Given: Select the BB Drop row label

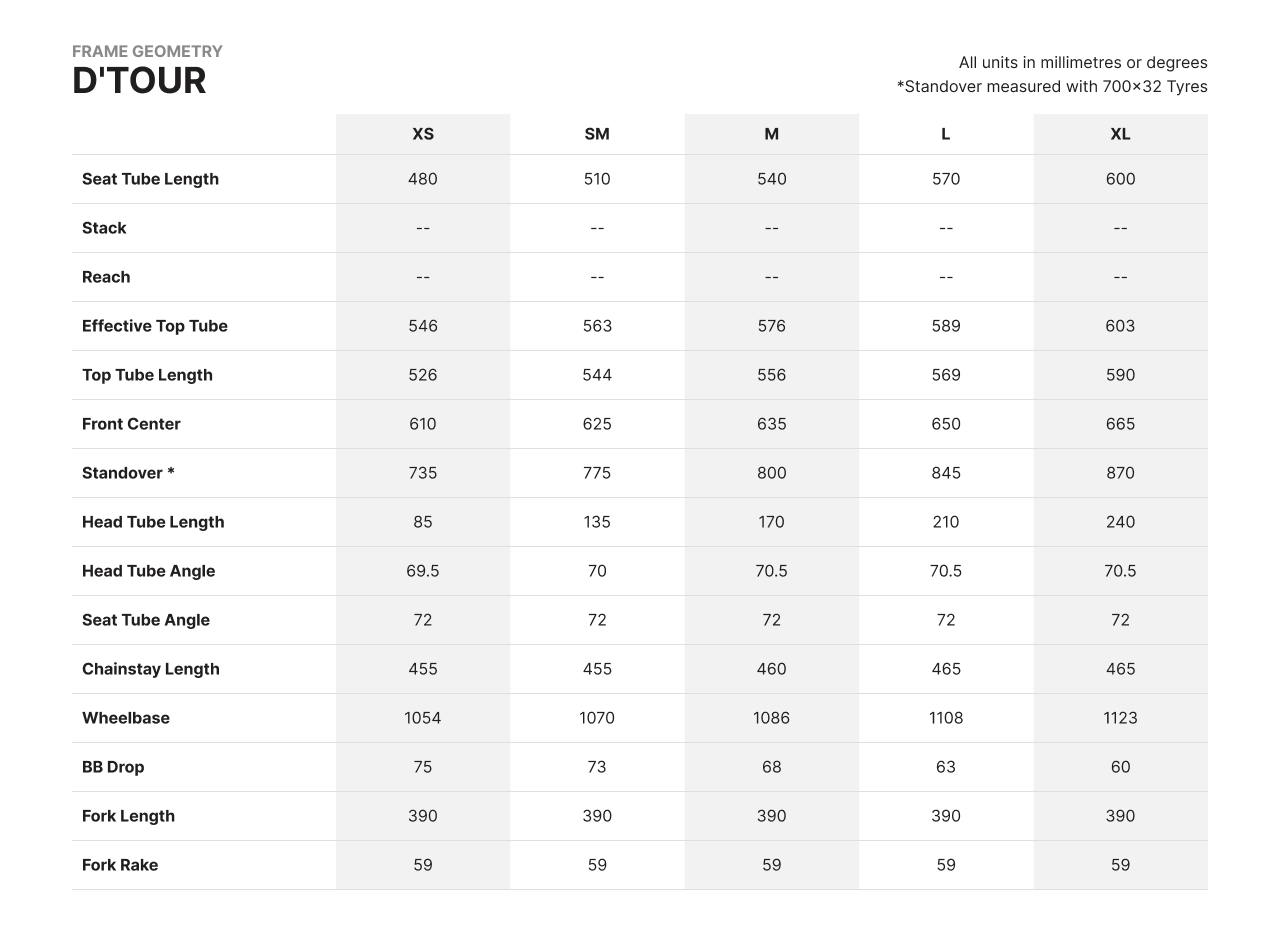Looking at the screenshot, I should [x=113, y=767].
